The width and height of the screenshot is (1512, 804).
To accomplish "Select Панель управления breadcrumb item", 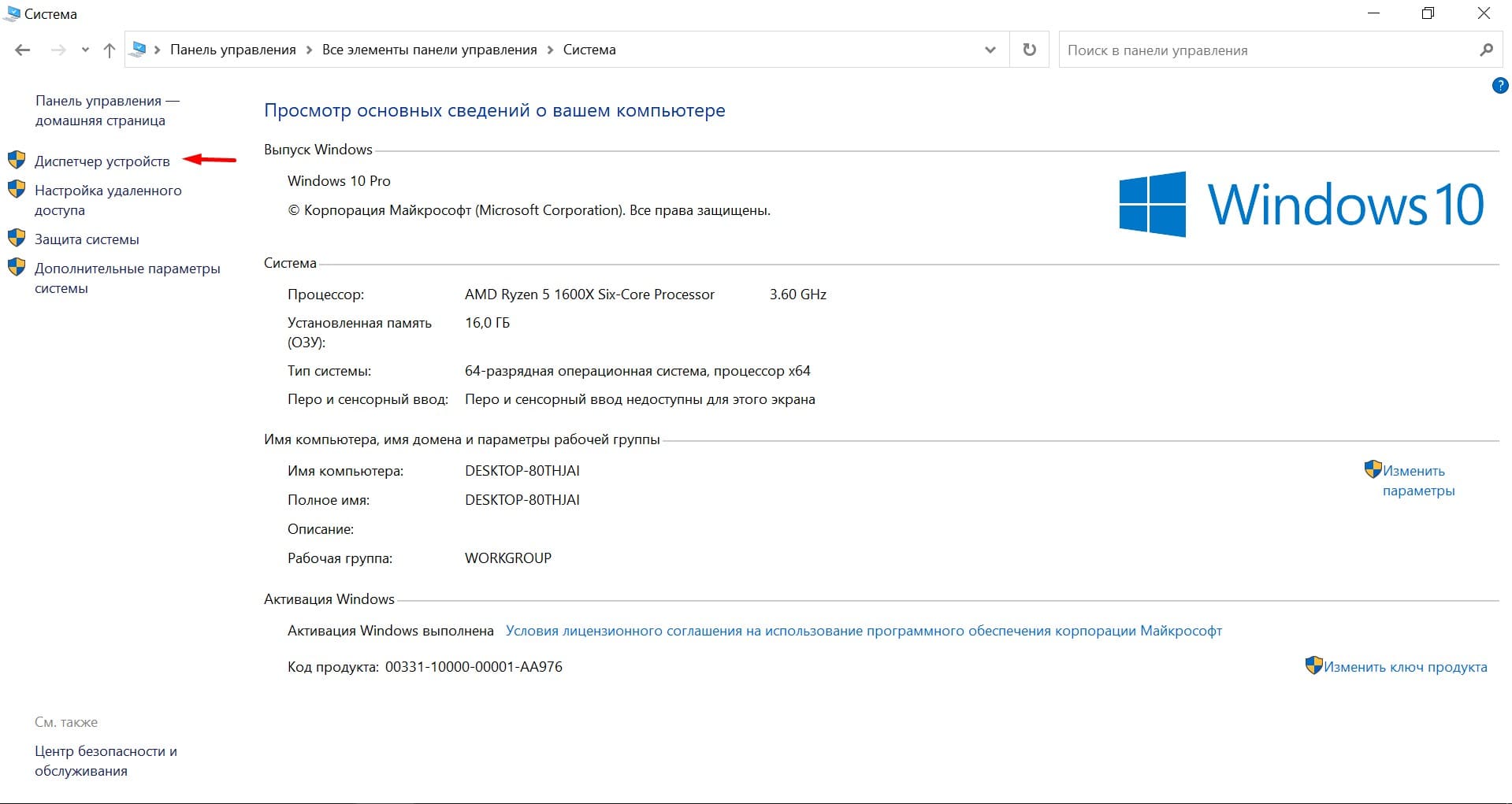I will 233,50.
